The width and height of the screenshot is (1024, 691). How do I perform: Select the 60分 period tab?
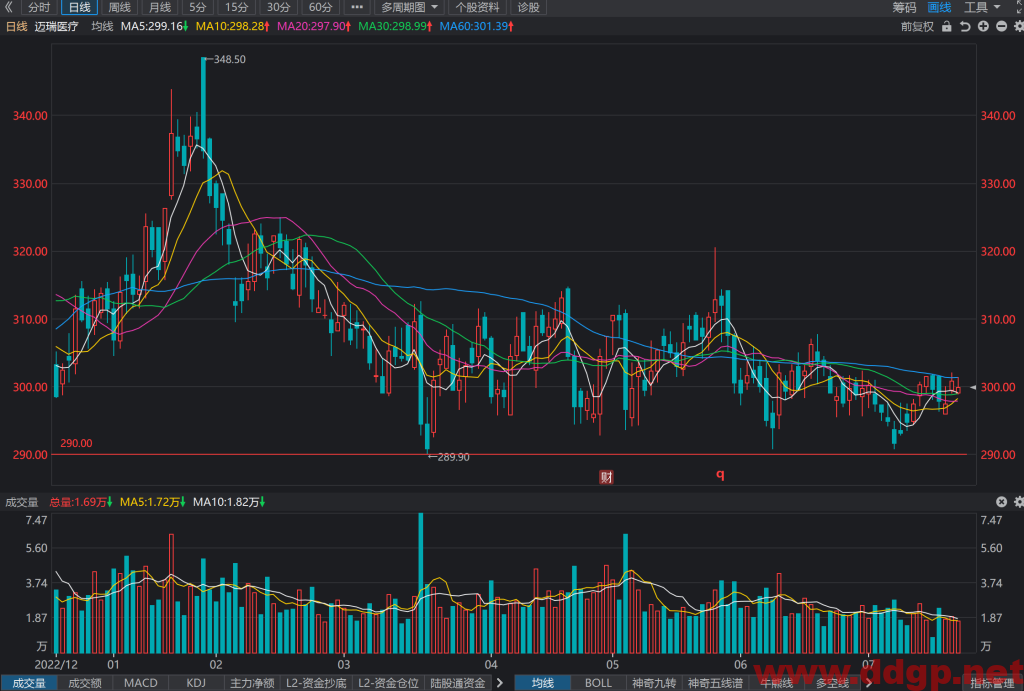(321, 7)
